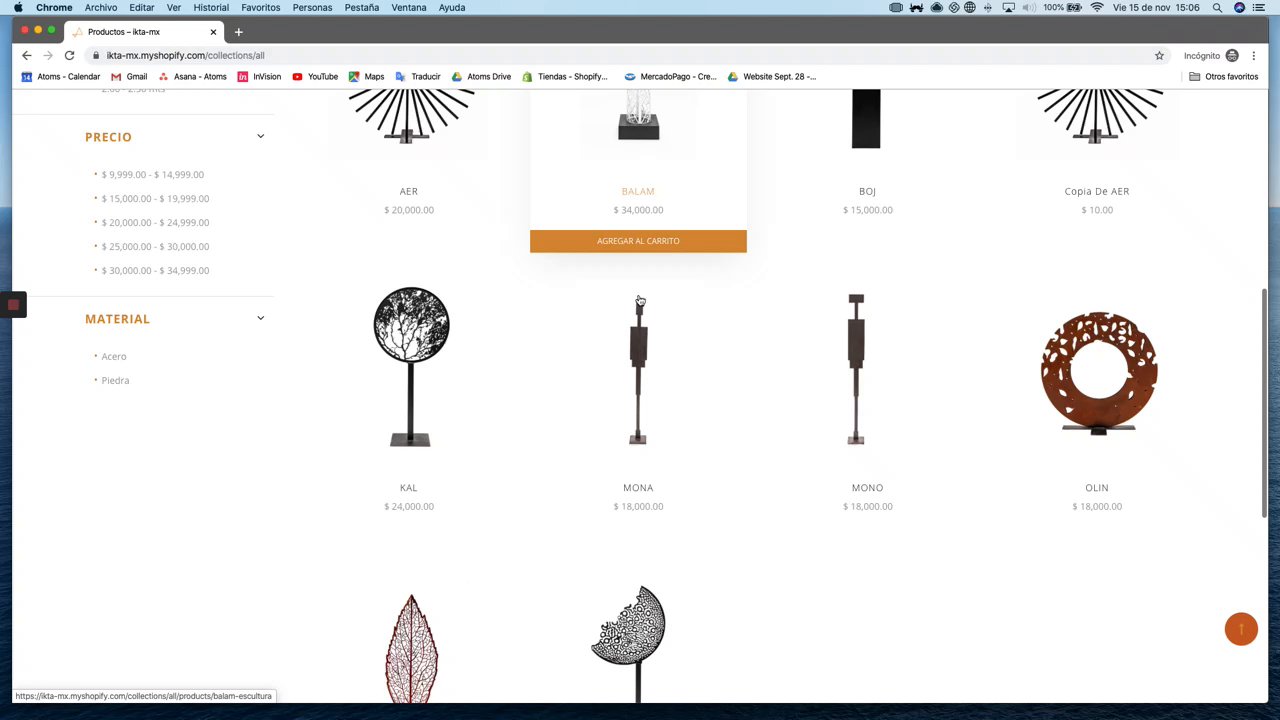Open the Favoritos menu
Viewport: 1280px width, 720px height.
tap(261, 7)
